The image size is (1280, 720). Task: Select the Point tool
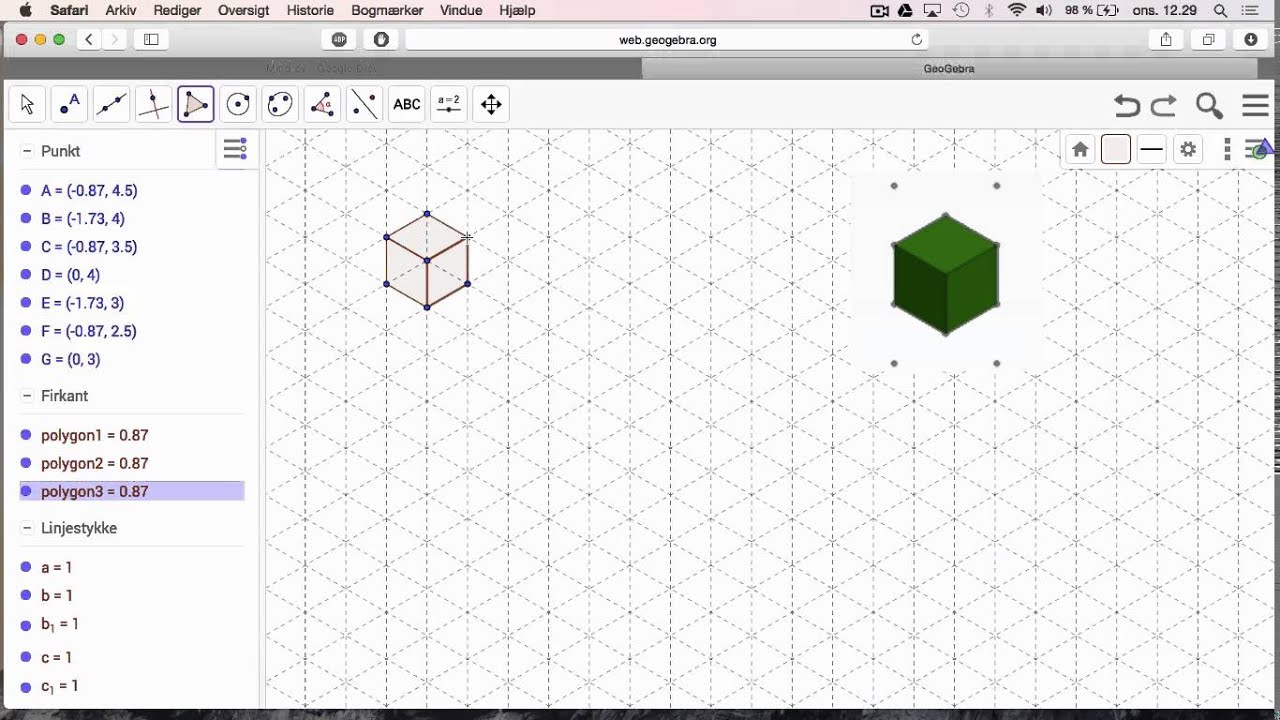(x=69, y=104)
